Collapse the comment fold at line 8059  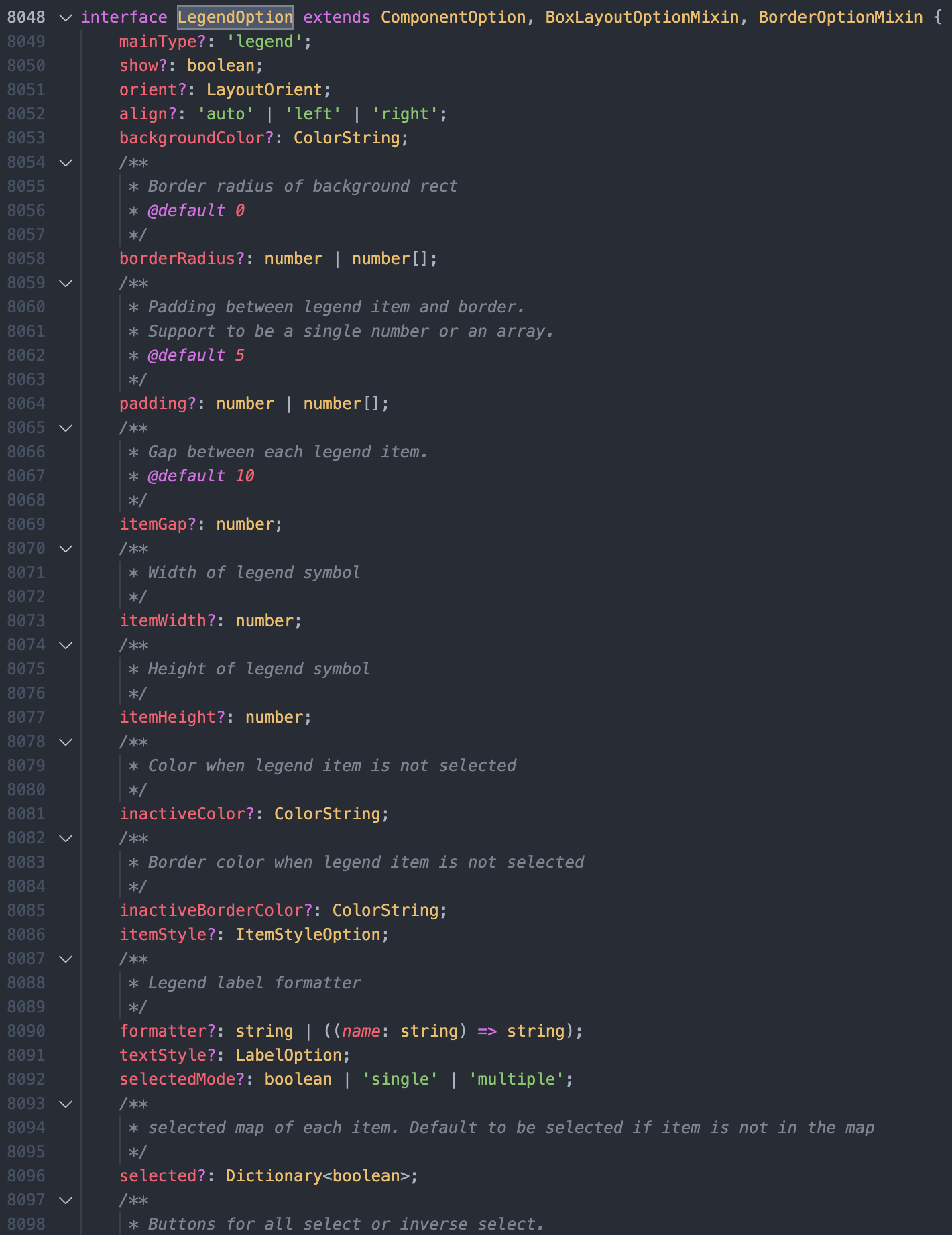point(66,283)
